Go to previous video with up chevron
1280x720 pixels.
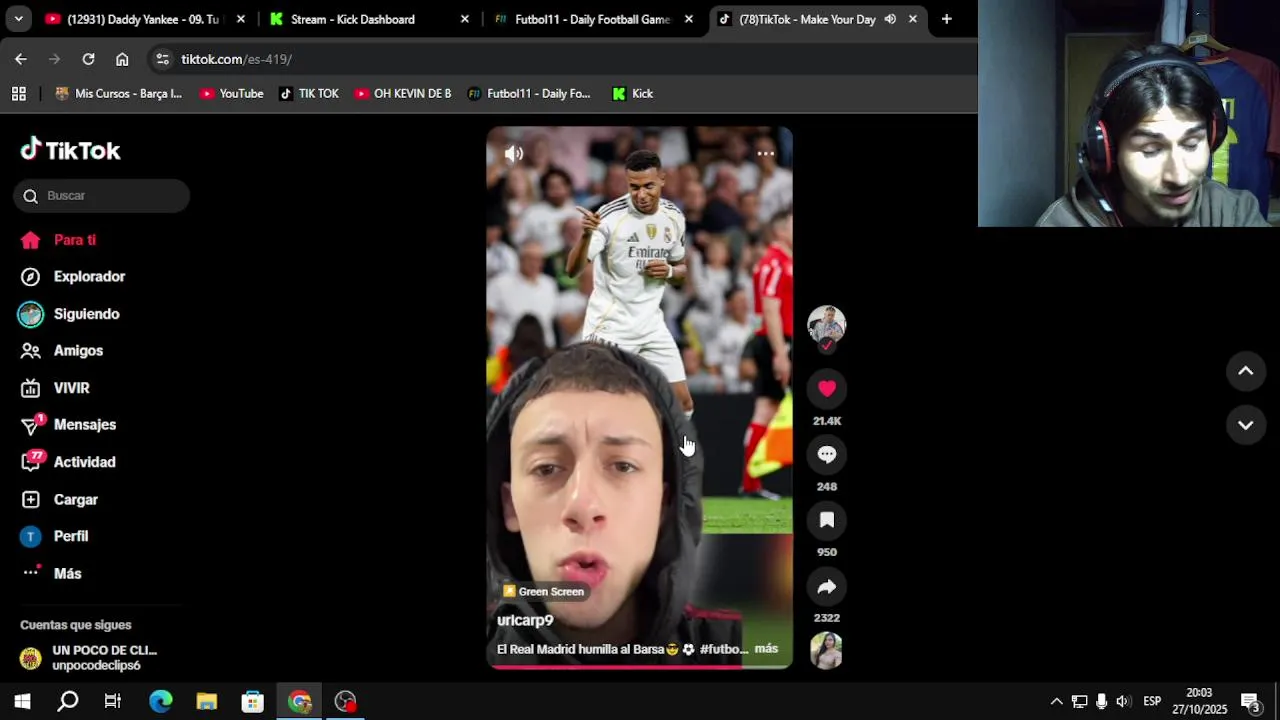[x=1246, y=371]
